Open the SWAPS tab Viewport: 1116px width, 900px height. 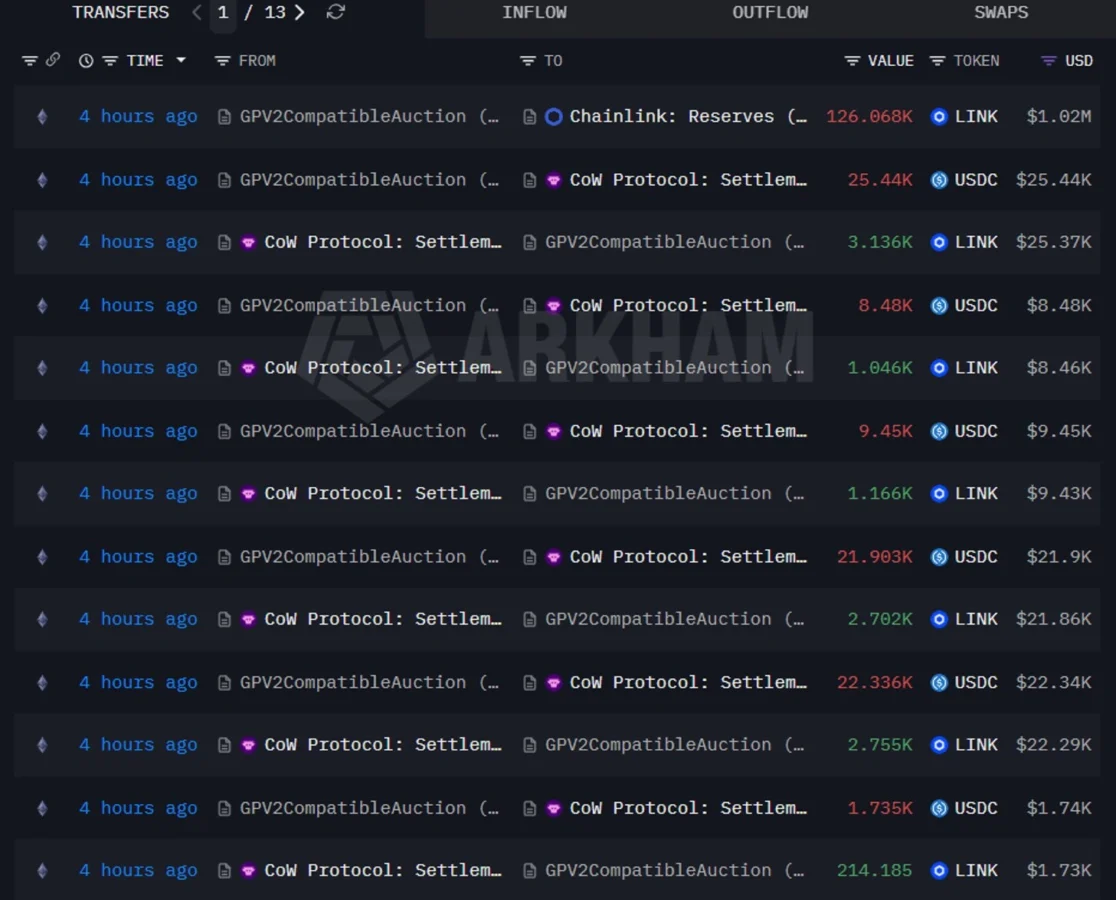(1001, 12)
